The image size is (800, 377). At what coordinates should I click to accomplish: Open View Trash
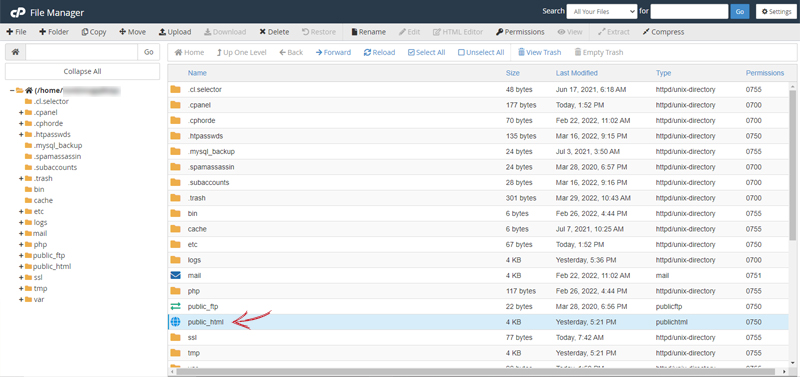coord(539,52)
